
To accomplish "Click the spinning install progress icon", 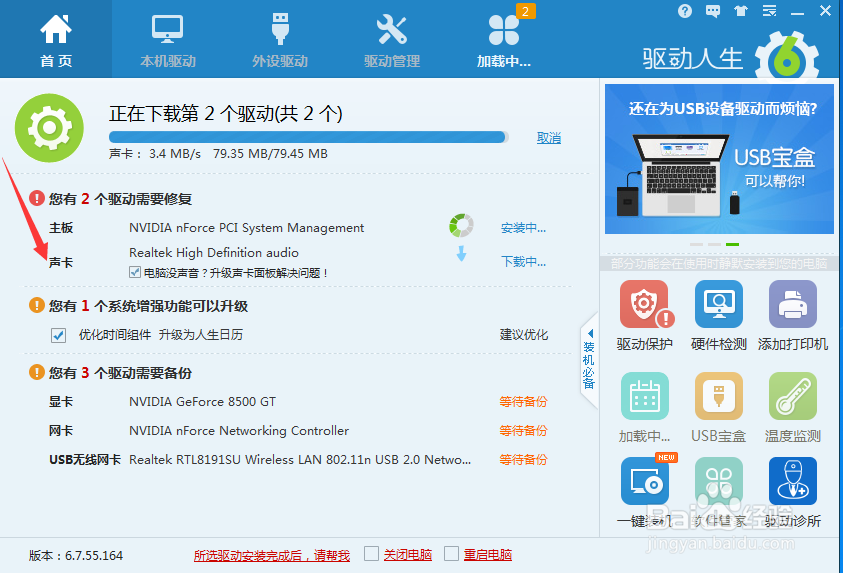I will 461,226.
